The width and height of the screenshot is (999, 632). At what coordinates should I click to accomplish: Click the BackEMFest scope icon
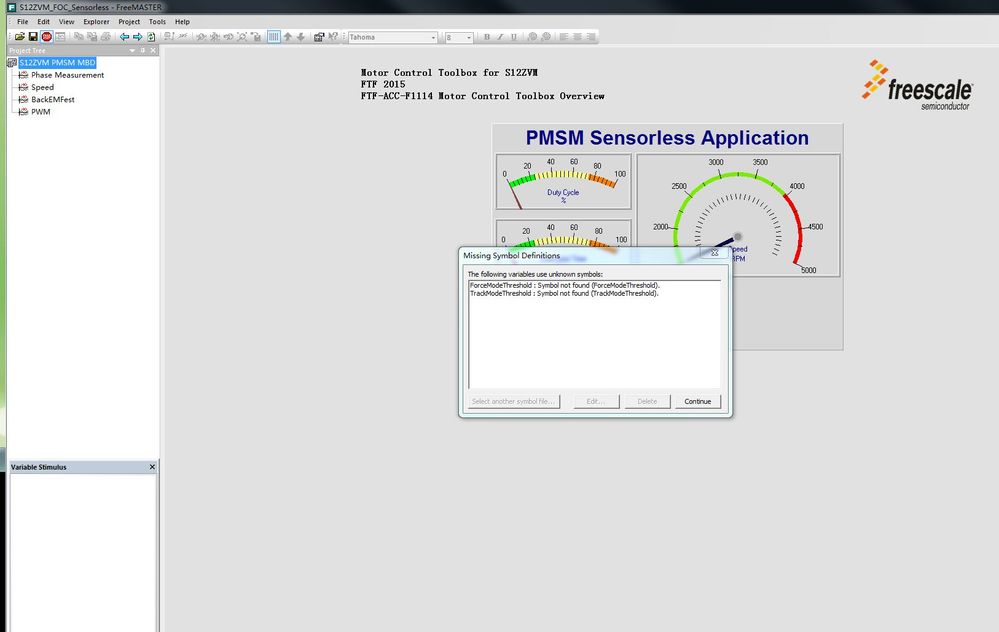(24, 99)
